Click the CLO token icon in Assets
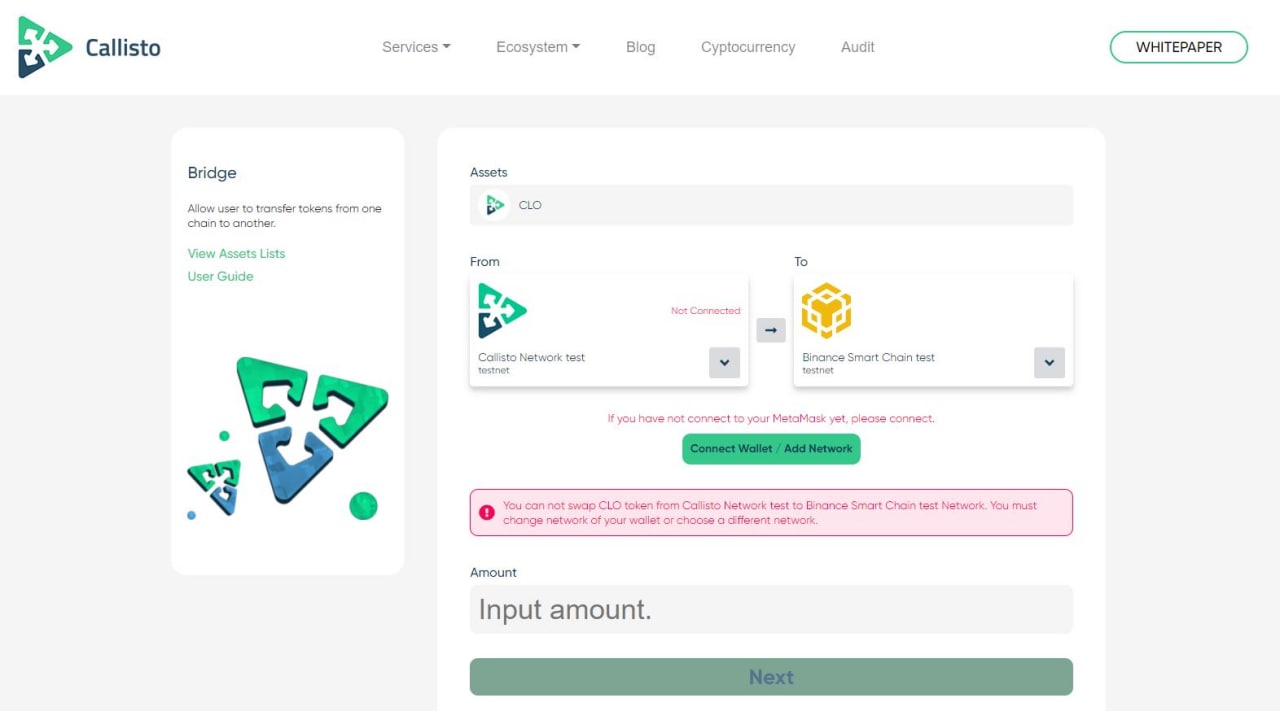Screen dimensions: 1280x711 point(495,205)
